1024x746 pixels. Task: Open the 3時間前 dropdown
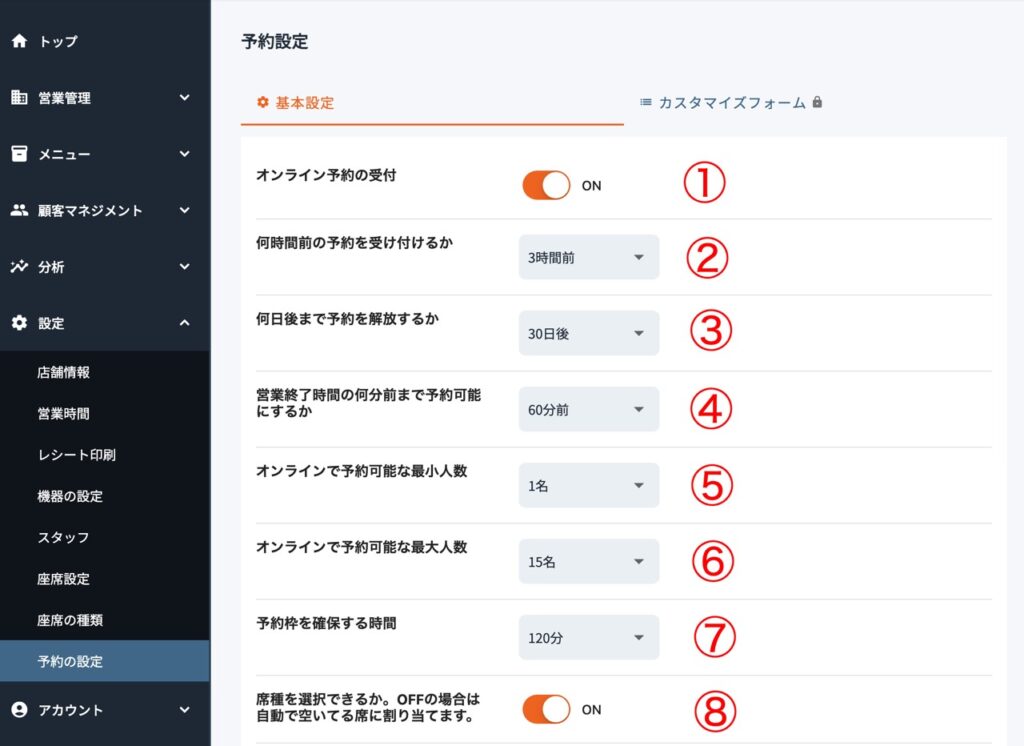tap(588, 257)
